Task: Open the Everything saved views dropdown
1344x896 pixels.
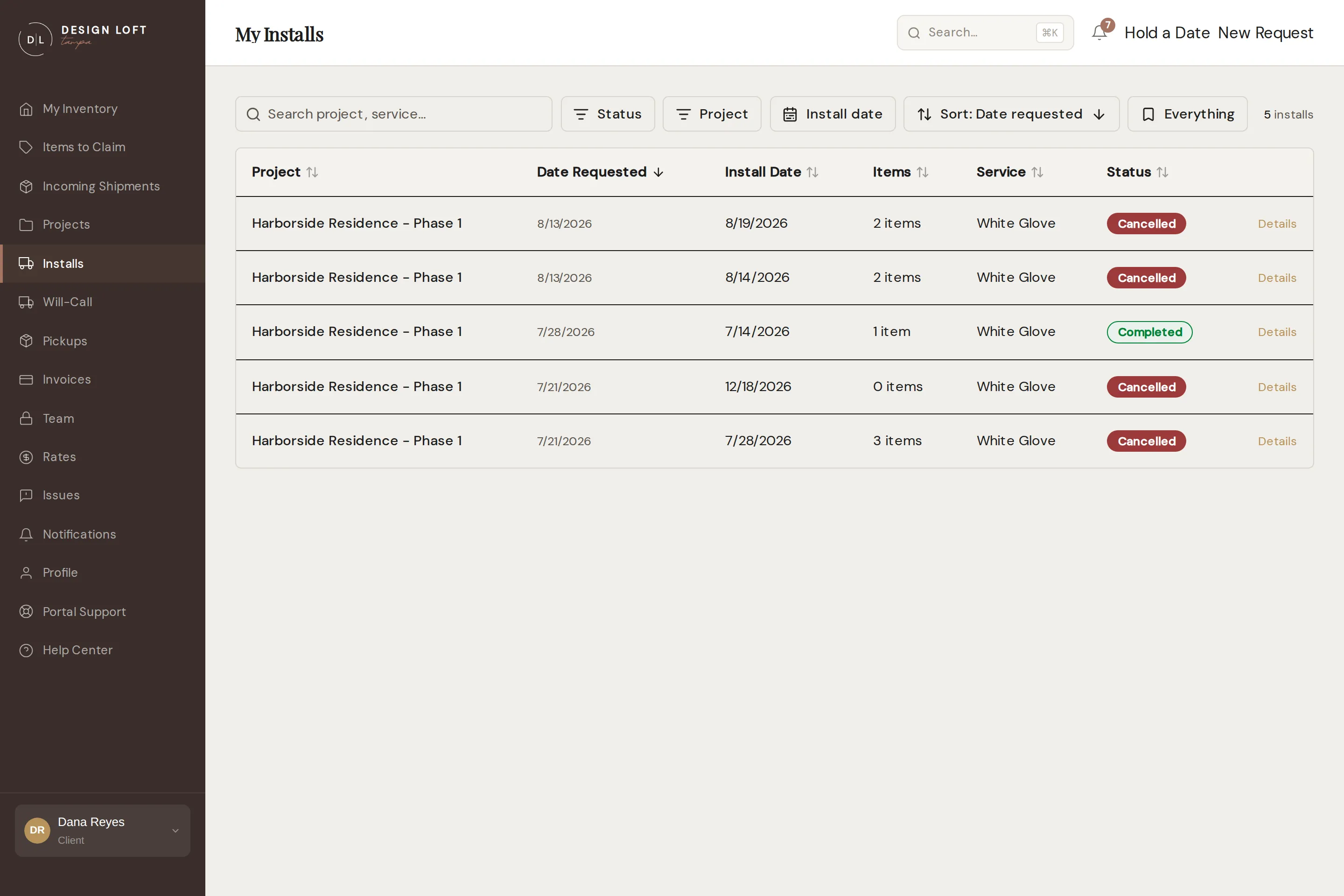Action: pyautogui.click(x=1187, y=114)
